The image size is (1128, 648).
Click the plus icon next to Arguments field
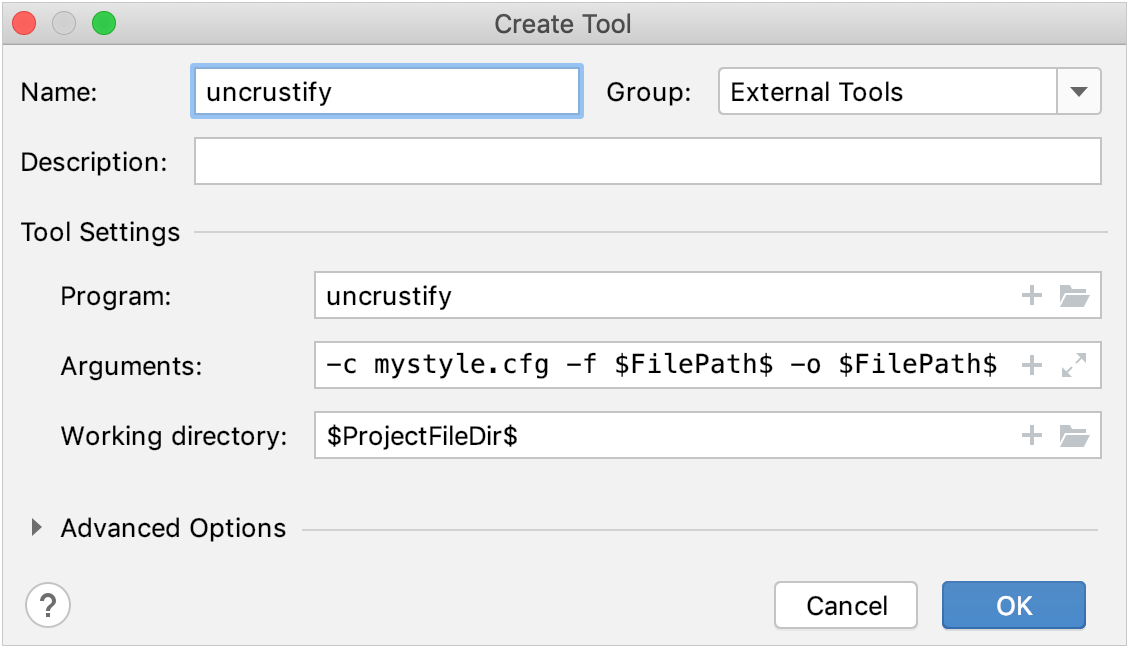(x=1032, y=365)
